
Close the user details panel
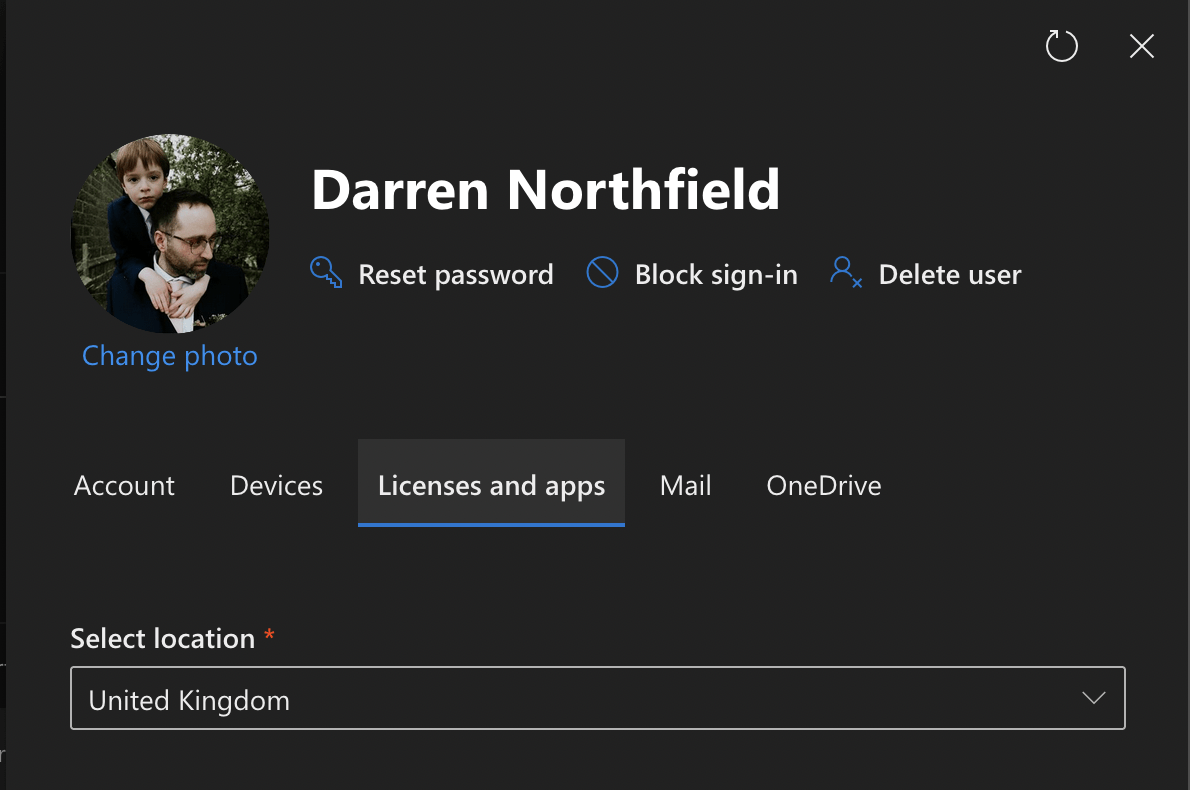coord(1141,46)
